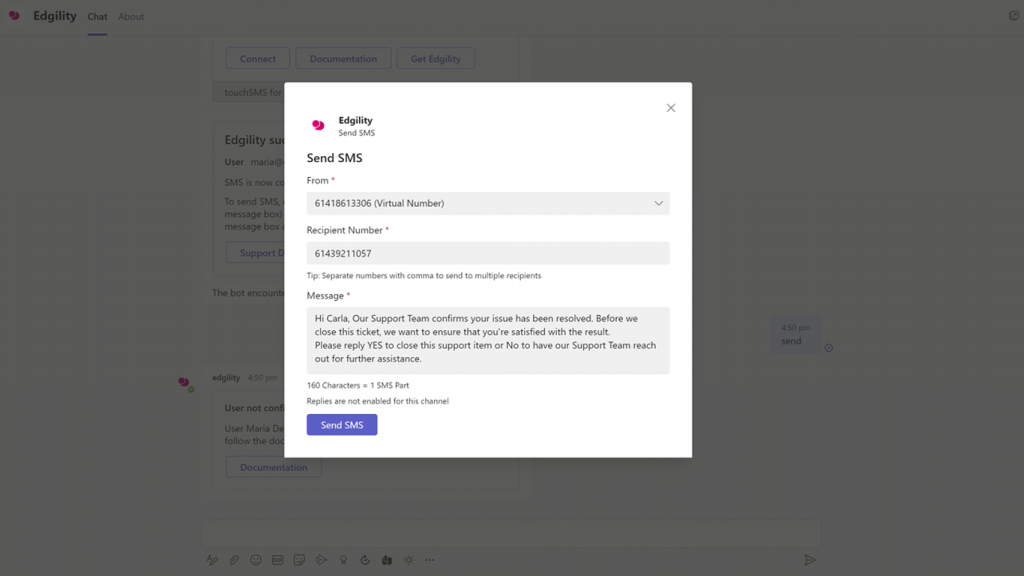Click the Connect button
The height and width of the screenshot is (576, 1024).
coord(257,58)
